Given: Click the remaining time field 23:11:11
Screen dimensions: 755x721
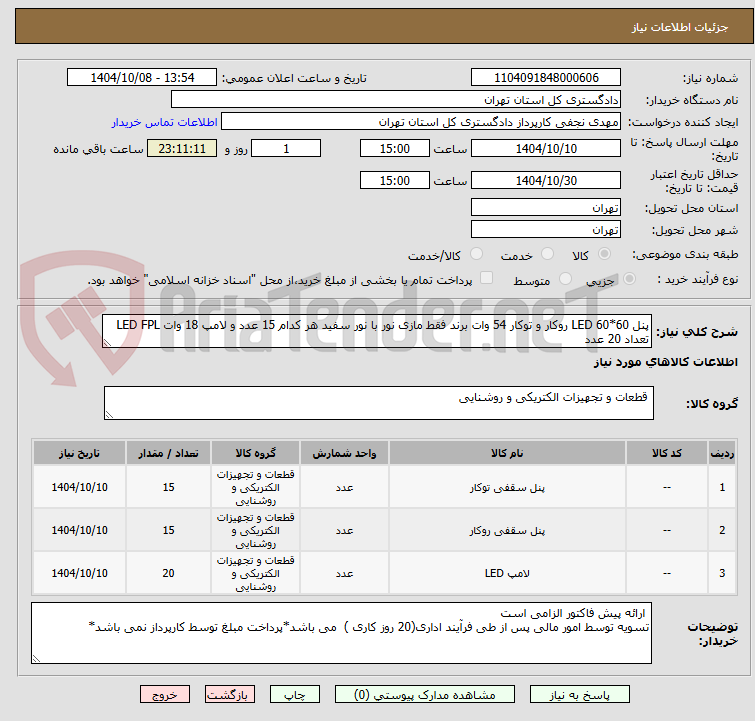Looking at the screenshot, I should [x=182, y=148].
